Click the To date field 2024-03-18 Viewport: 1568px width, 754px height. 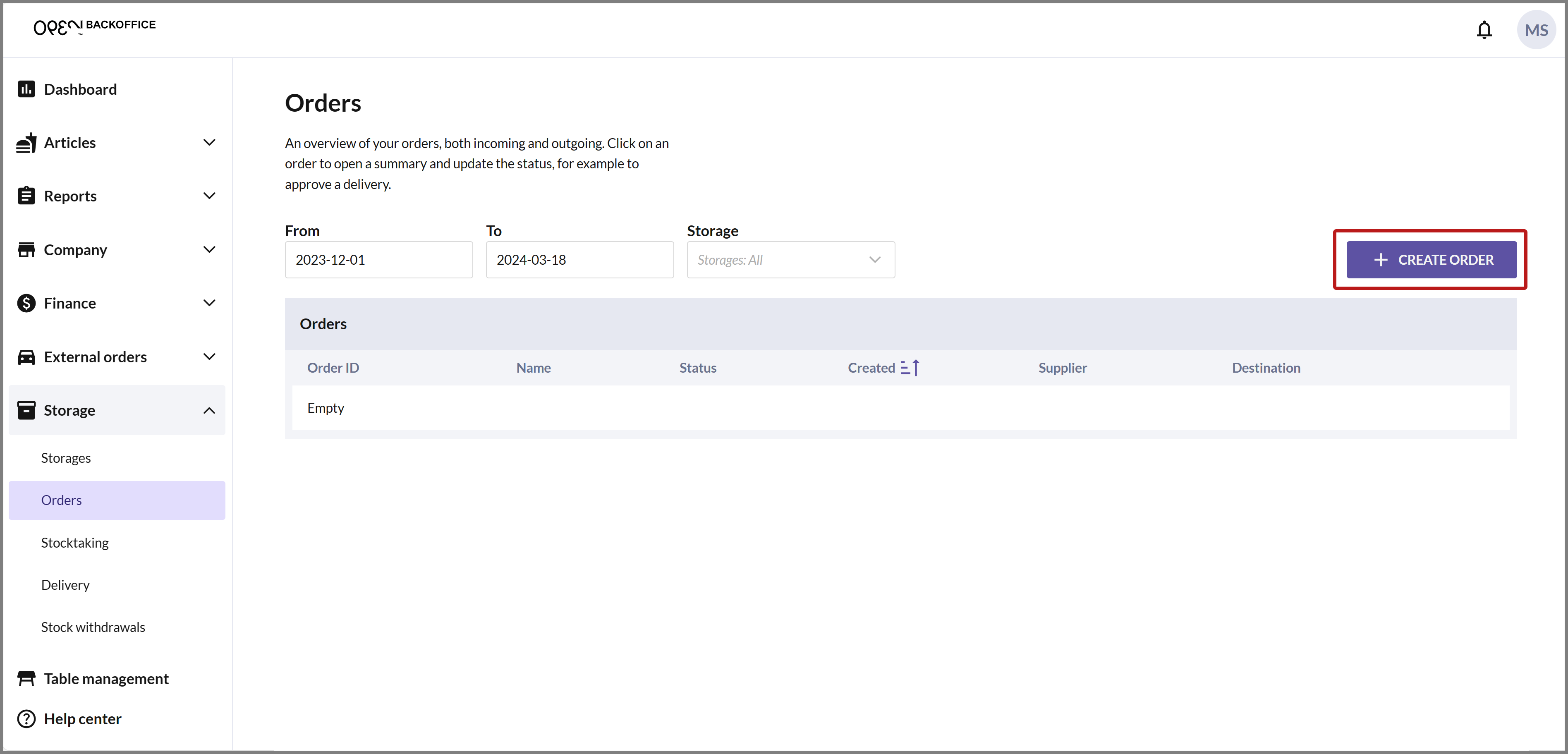click(579, 260)
